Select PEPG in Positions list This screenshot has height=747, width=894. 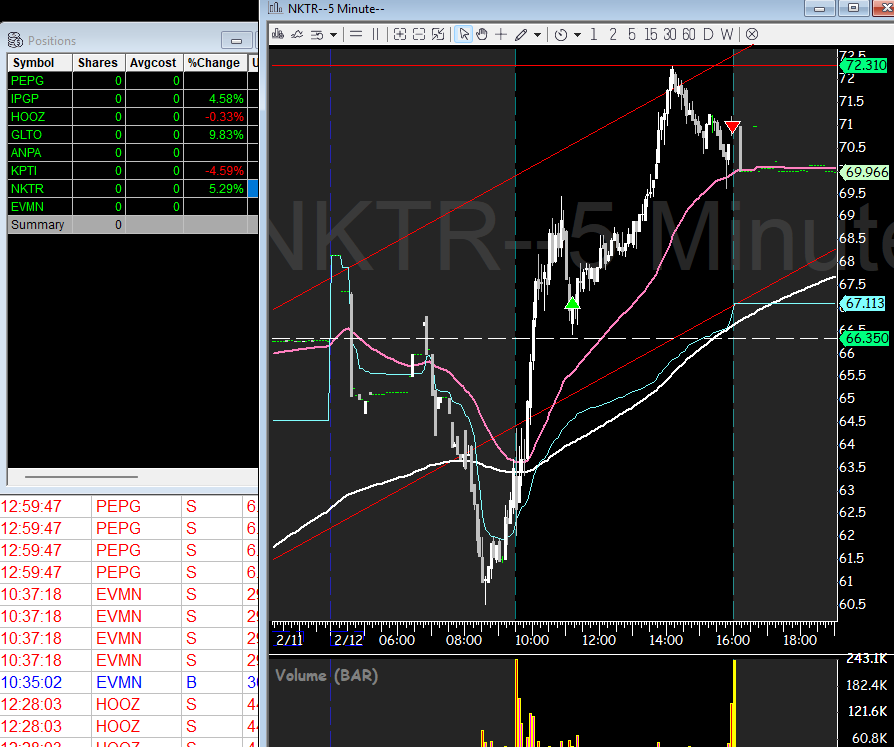click(27, 81)
